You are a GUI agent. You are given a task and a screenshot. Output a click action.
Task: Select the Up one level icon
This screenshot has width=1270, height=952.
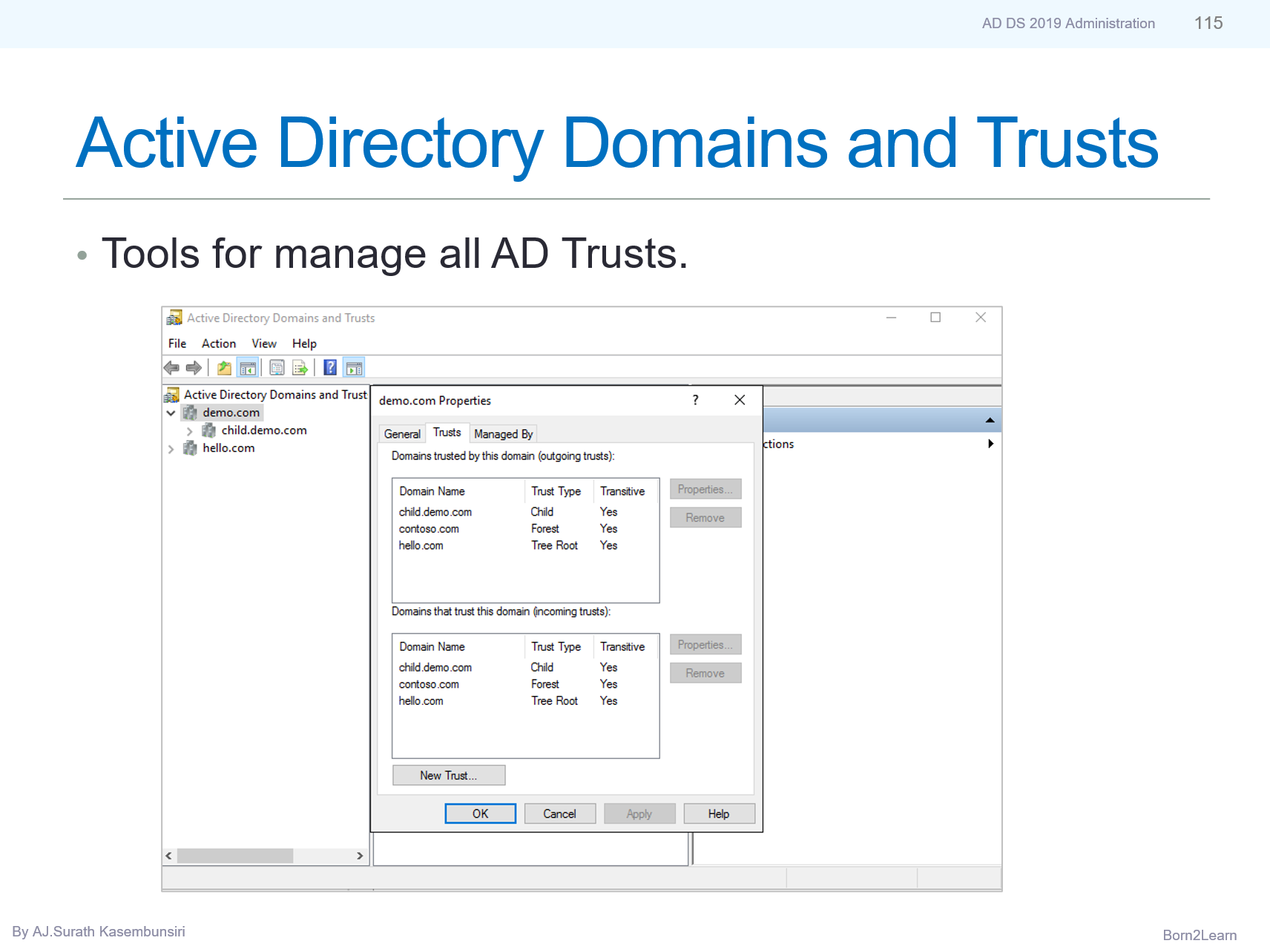223,367
